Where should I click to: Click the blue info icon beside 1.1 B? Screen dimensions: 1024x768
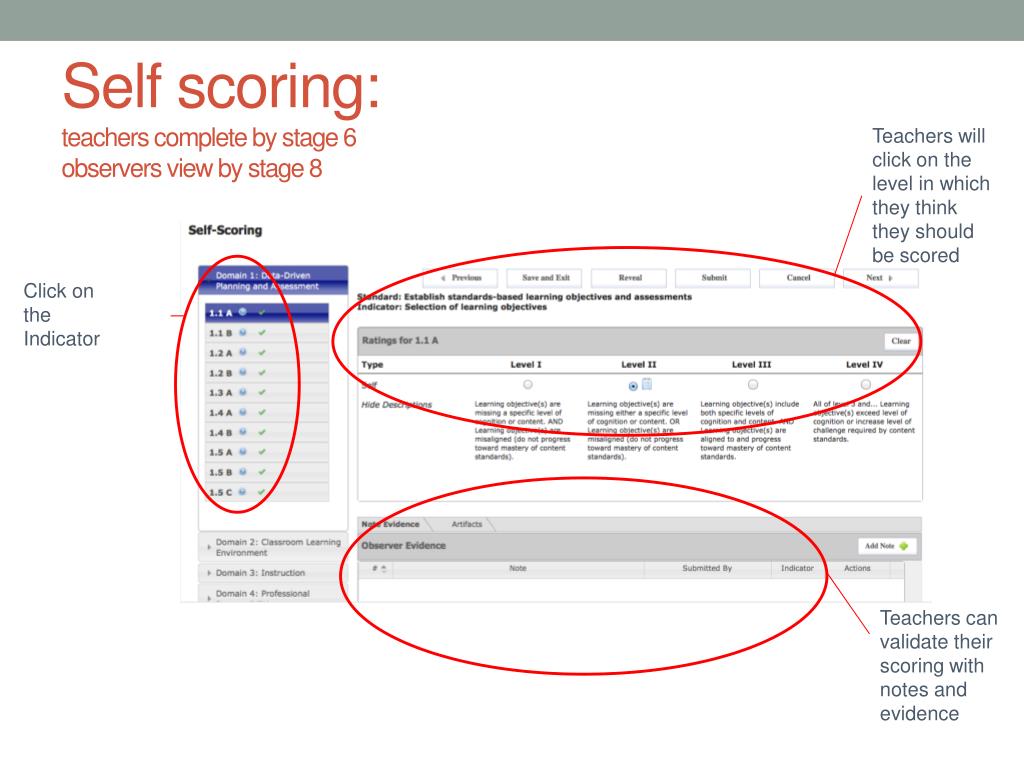point(243,332)
